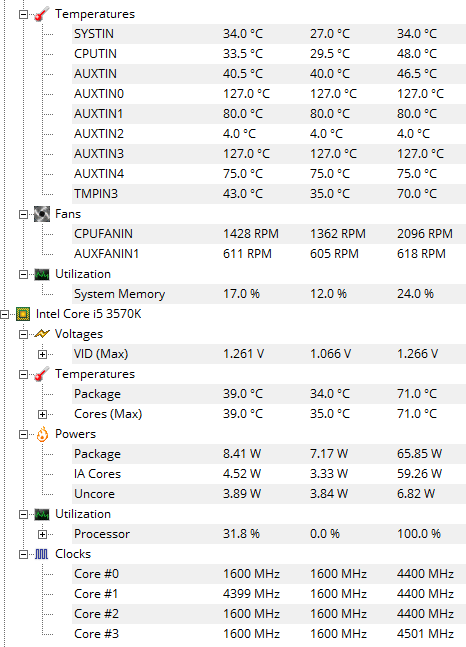Viewport: 466px width, 647px height.
Task: Collapse the Temperatures group under Intel Core i5
Action: coord(23,374)
